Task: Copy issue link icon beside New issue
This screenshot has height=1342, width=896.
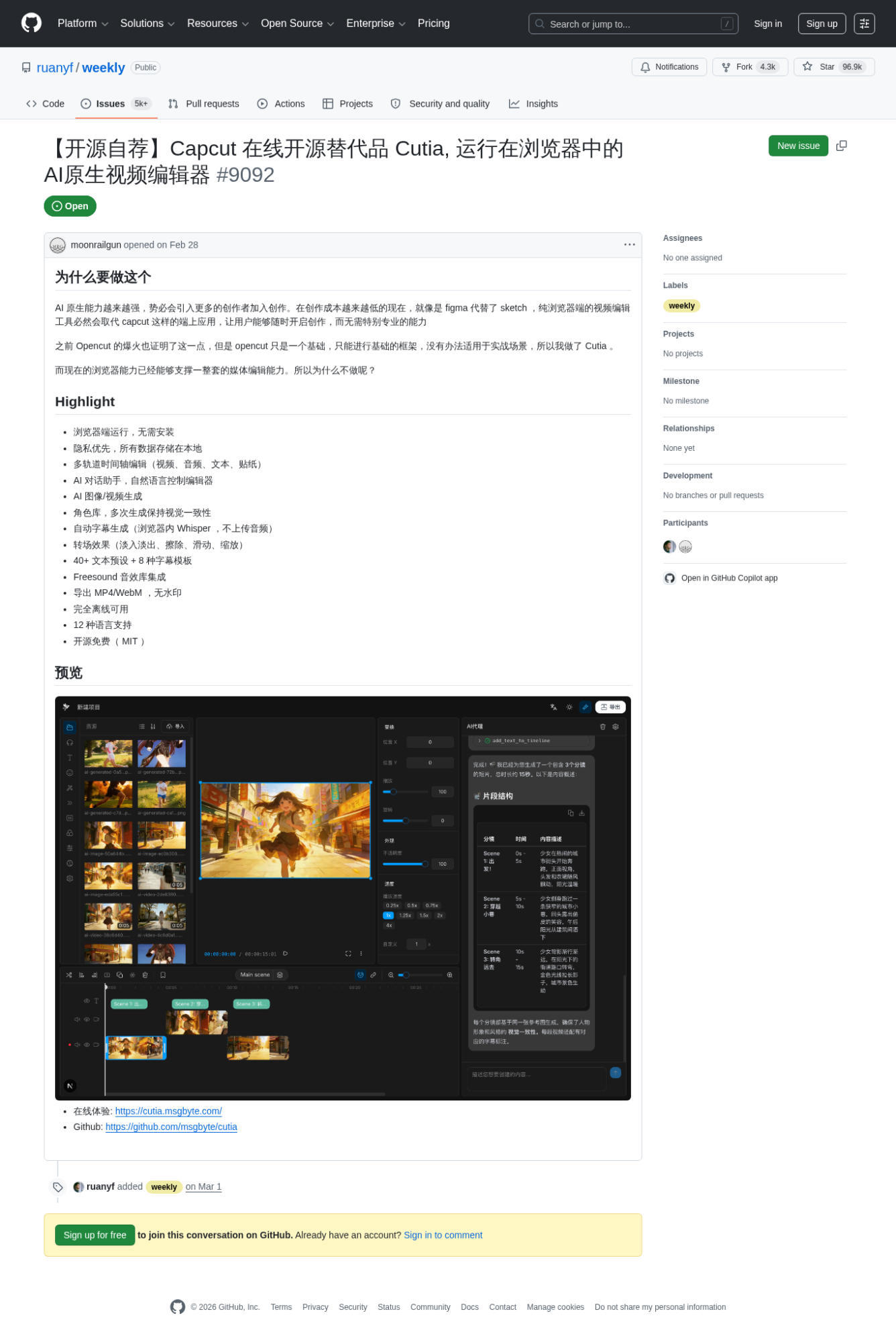Action: (x=842, y=146)
